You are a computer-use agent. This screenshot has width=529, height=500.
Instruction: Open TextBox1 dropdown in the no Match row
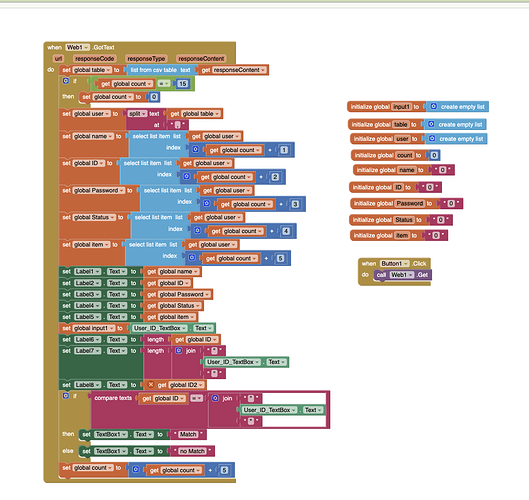[111, 451]
